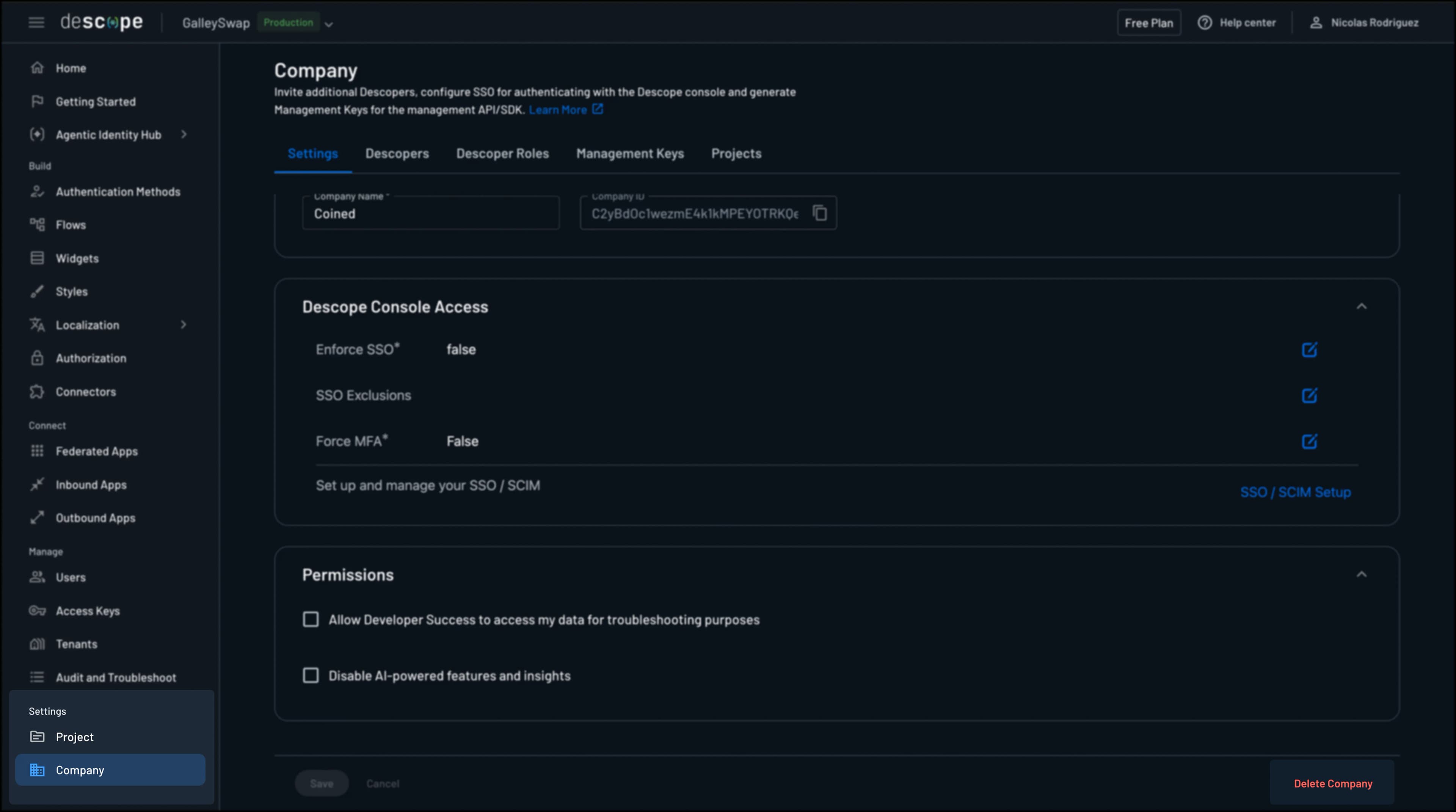Image resolution: width=1456 pixels, height=812 pixels.
Task: Open the Production environment dropdown
Action: click(x=328, y=24)
